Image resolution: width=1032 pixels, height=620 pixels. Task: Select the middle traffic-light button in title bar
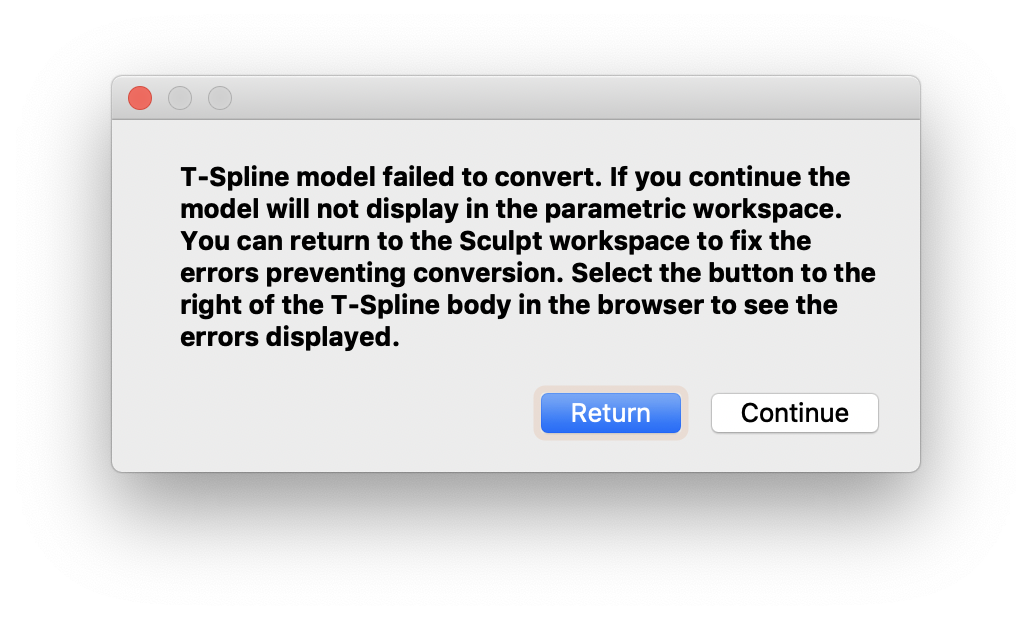(180, 98)
